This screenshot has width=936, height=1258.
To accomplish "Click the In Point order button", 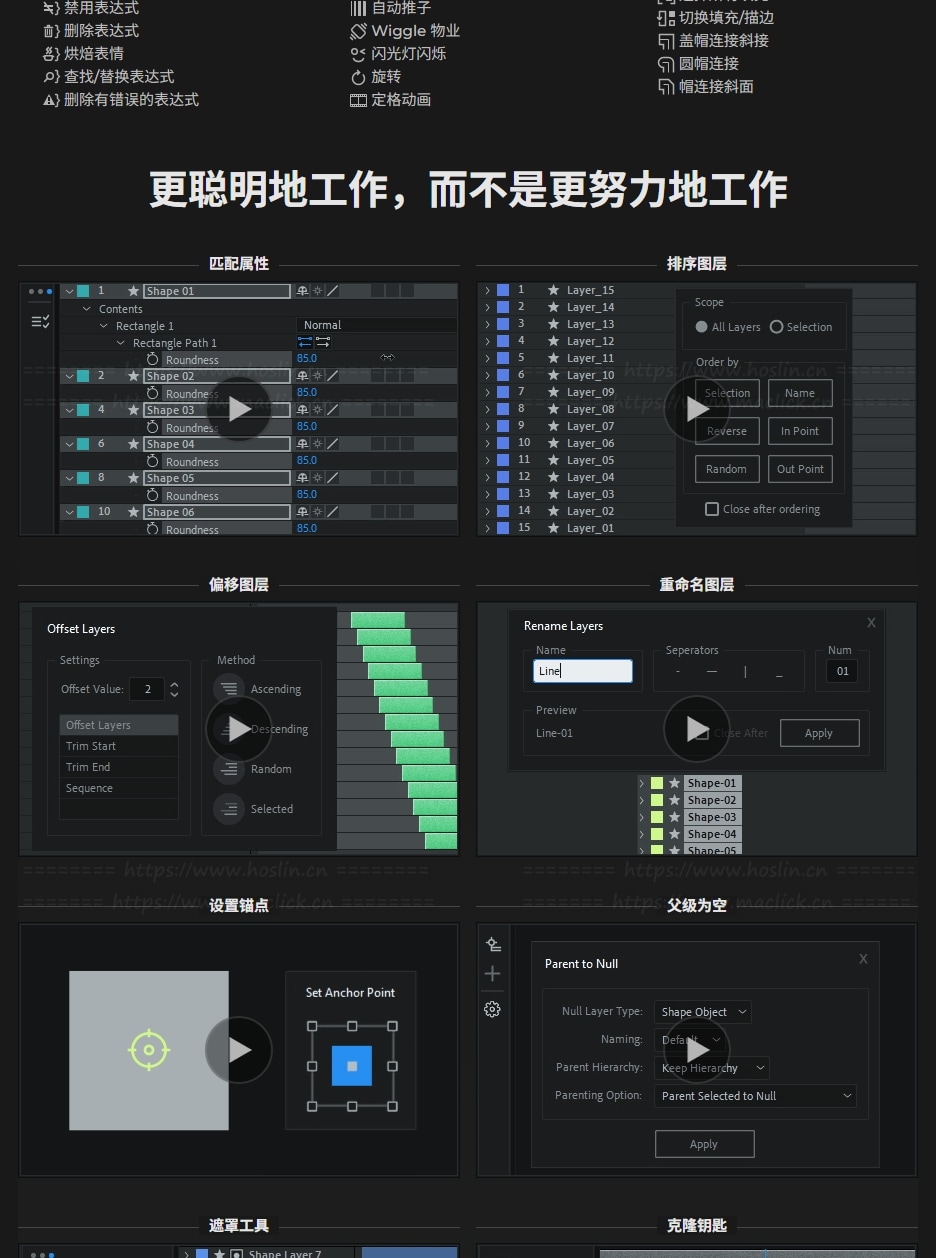I will [800, 431].
